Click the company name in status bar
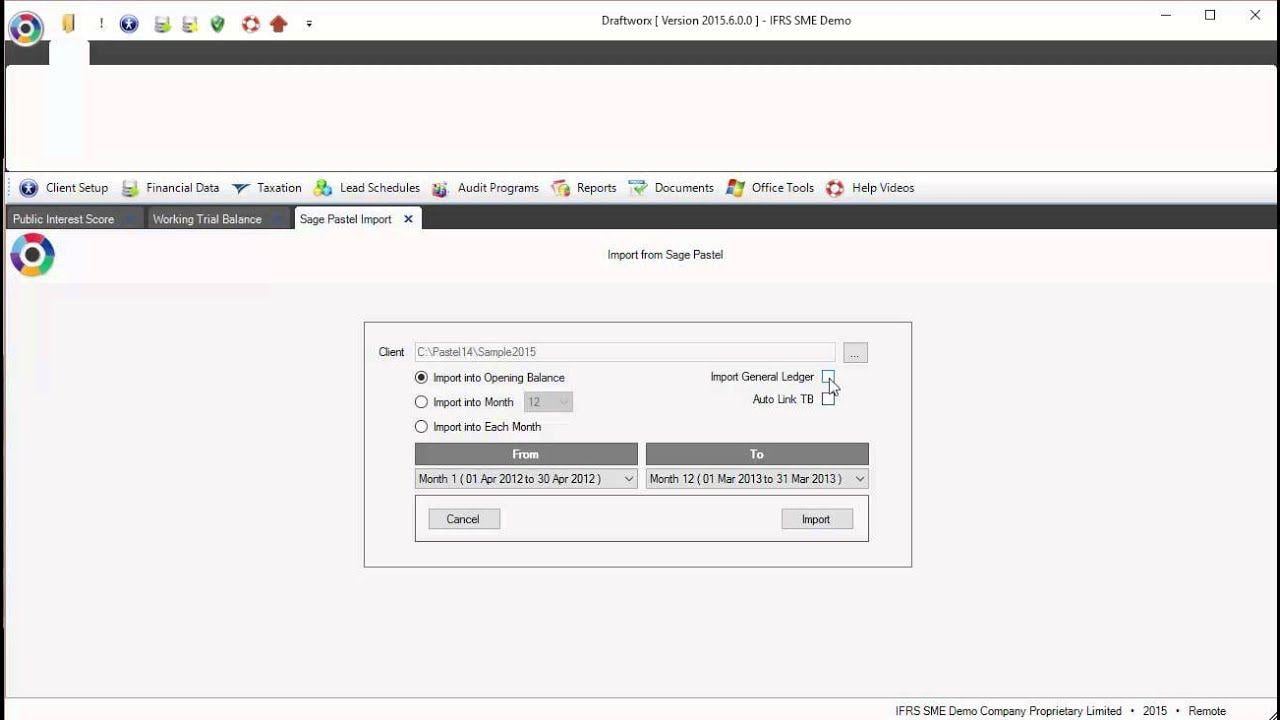Image resolution: width=1280 pixels, height=720 pixels. [1008, 711]
